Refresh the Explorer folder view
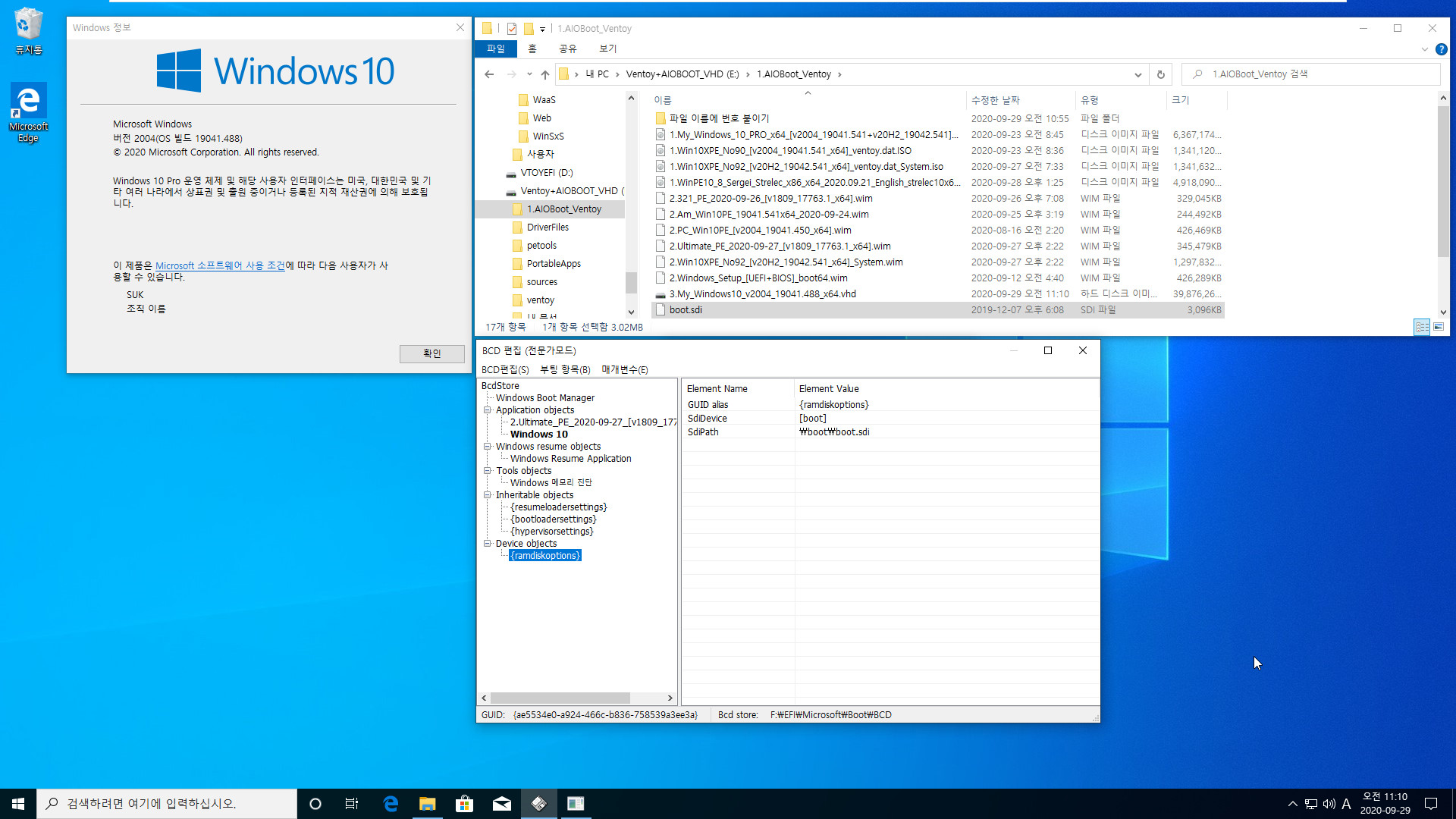 [x=1160, y=74]
